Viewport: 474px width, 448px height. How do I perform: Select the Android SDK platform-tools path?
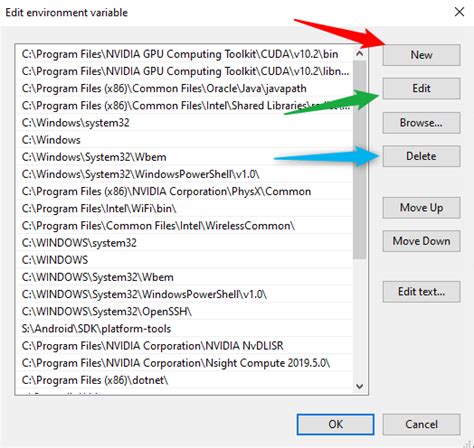click(x=184, y=329)
